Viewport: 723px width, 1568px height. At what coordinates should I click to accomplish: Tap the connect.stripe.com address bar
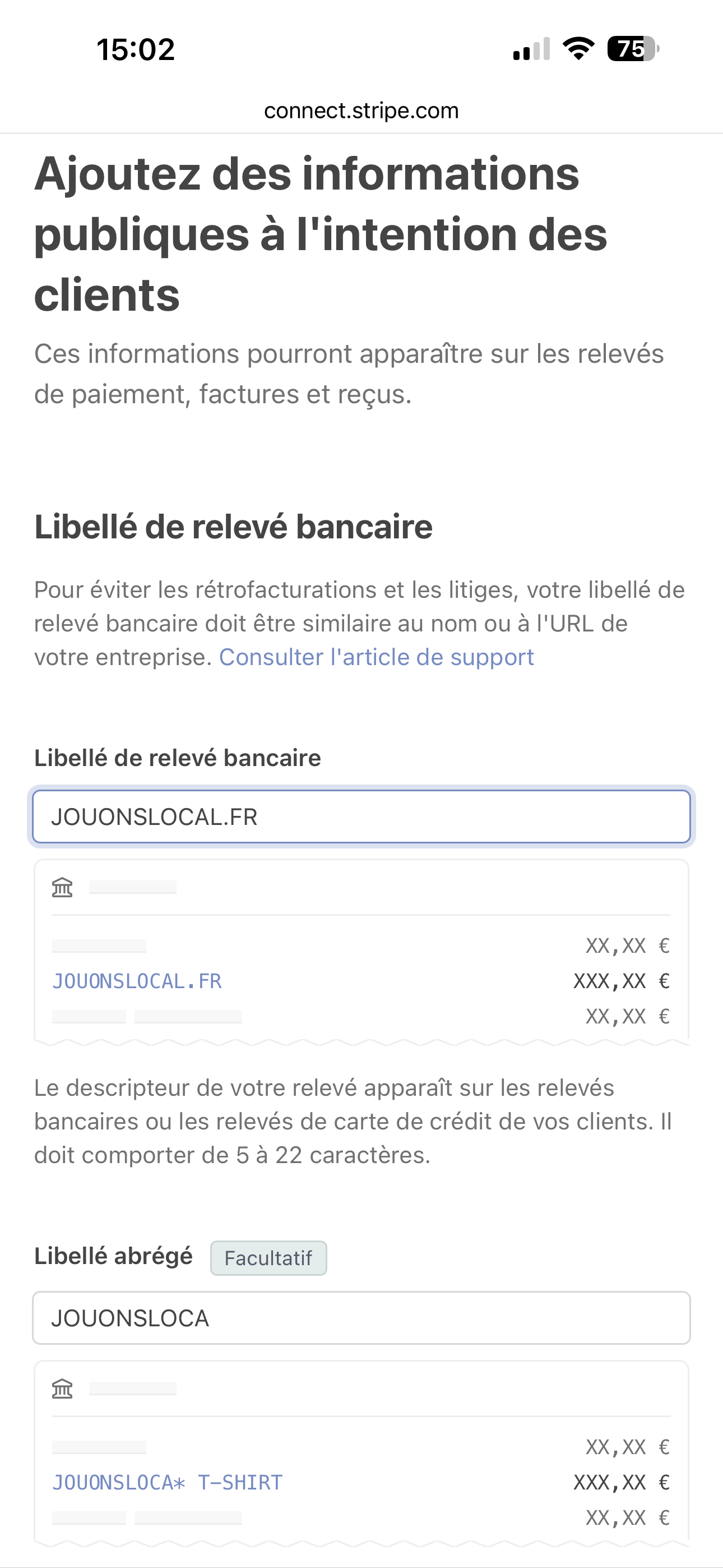pos(361,111)
